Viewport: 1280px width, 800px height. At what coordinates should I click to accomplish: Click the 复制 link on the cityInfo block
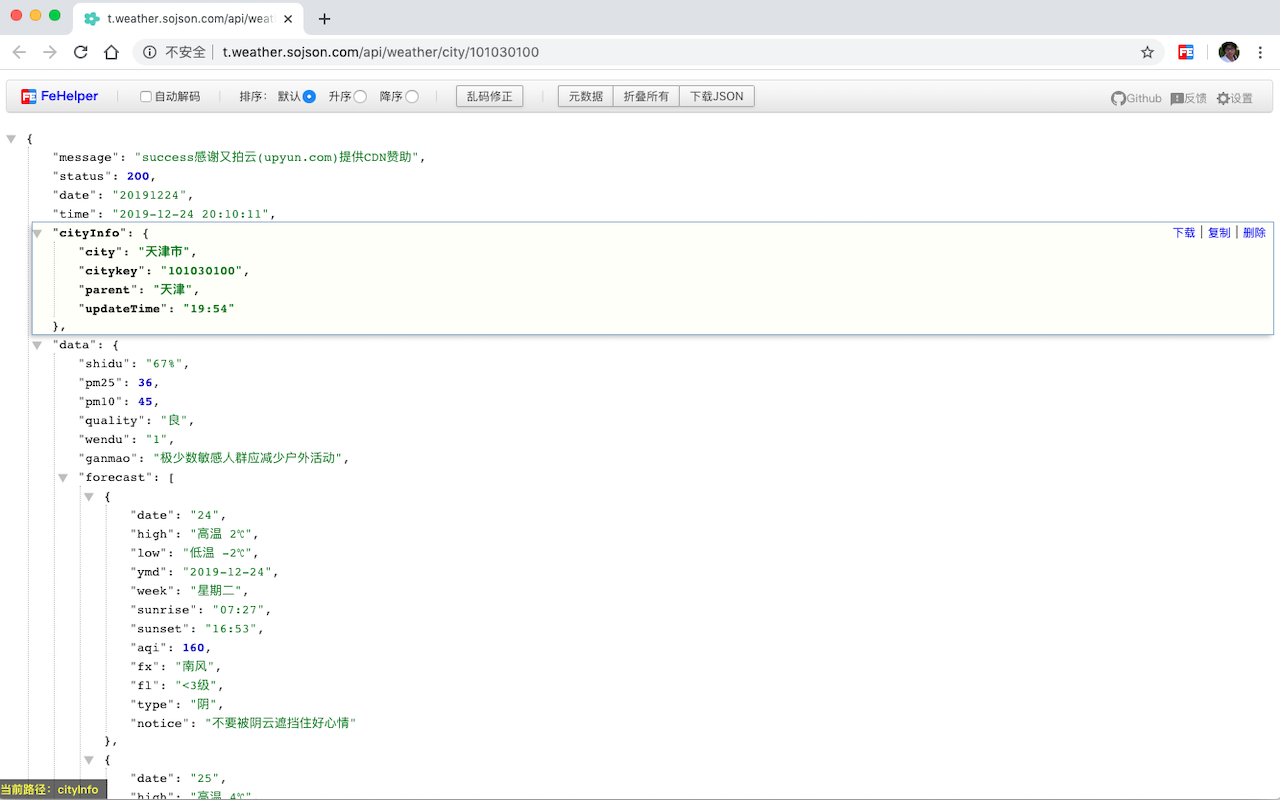(1219, 232)
